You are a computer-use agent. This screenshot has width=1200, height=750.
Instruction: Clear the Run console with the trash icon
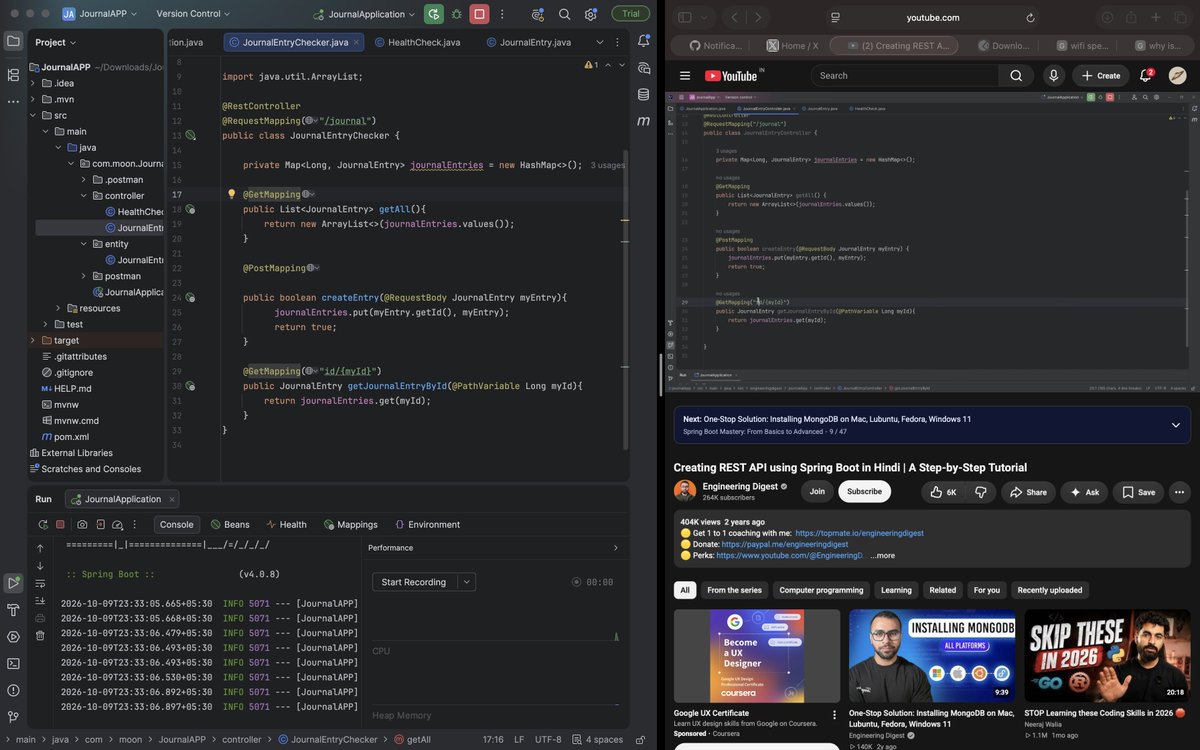(x=40, y=635)
